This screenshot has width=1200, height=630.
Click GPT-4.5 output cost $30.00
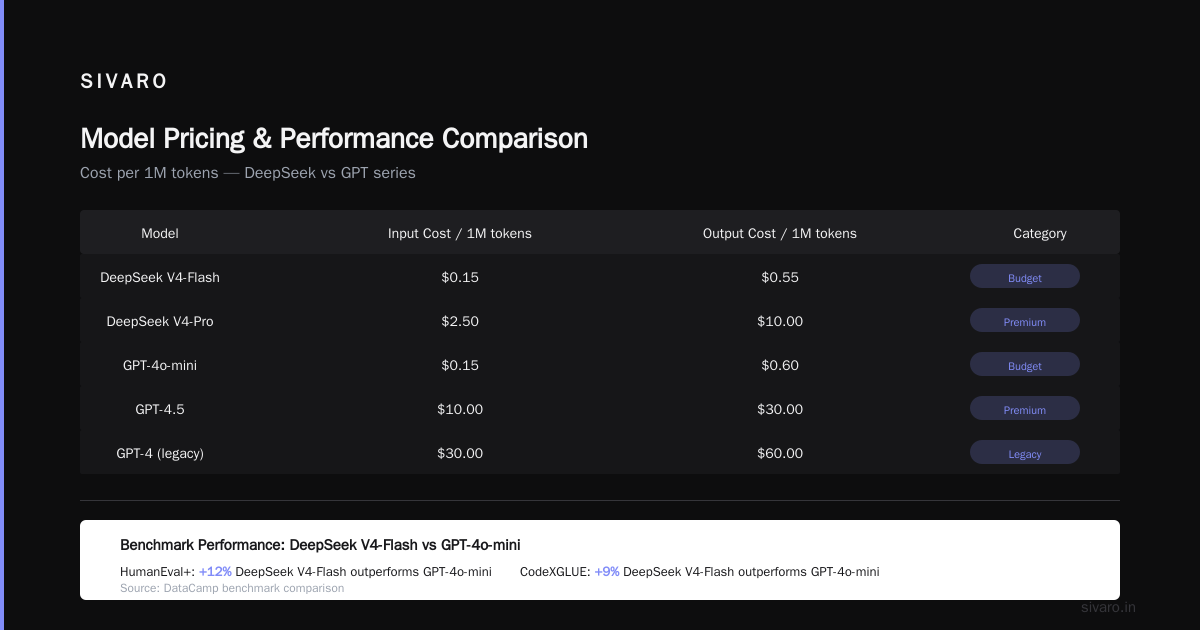(x=780, y=409)
